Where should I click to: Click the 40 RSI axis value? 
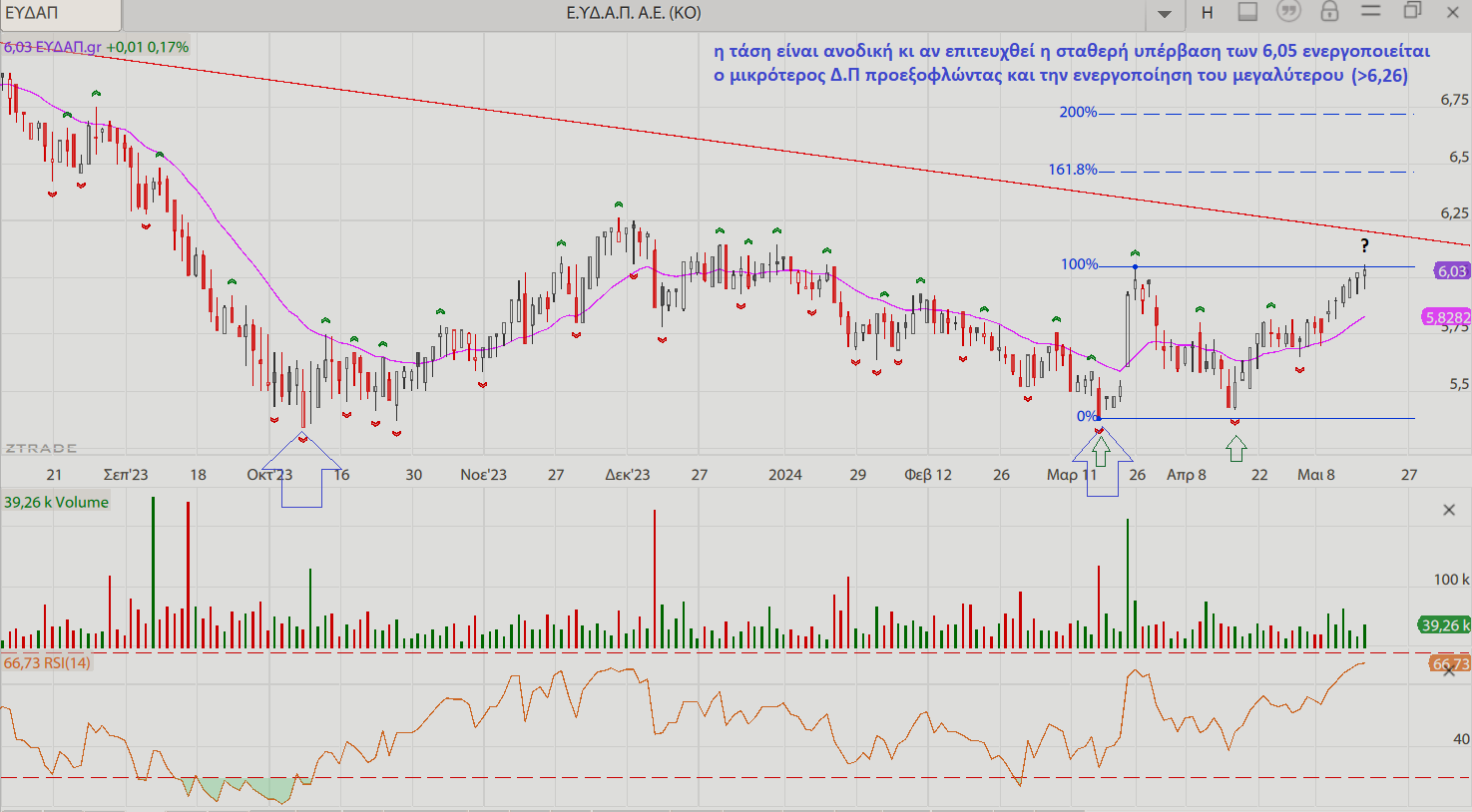point(1461,739)
